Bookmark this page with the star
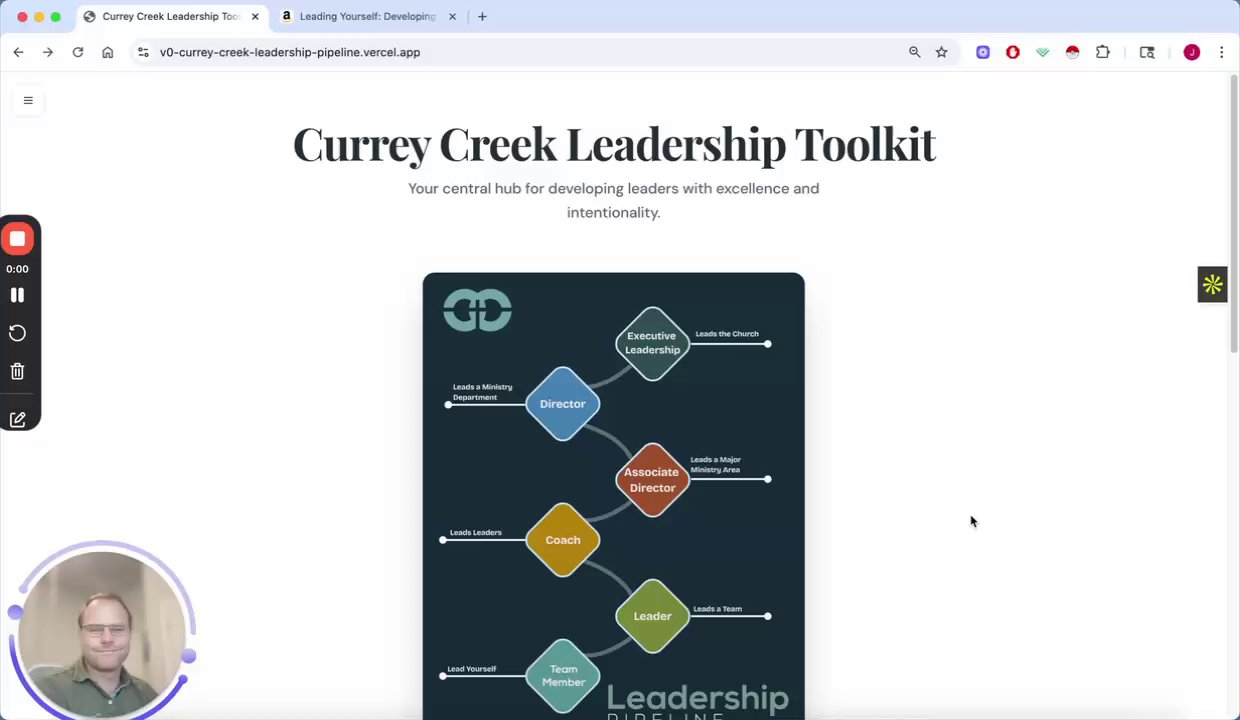Screen dimensions: 1240x720 pos(941,52)
